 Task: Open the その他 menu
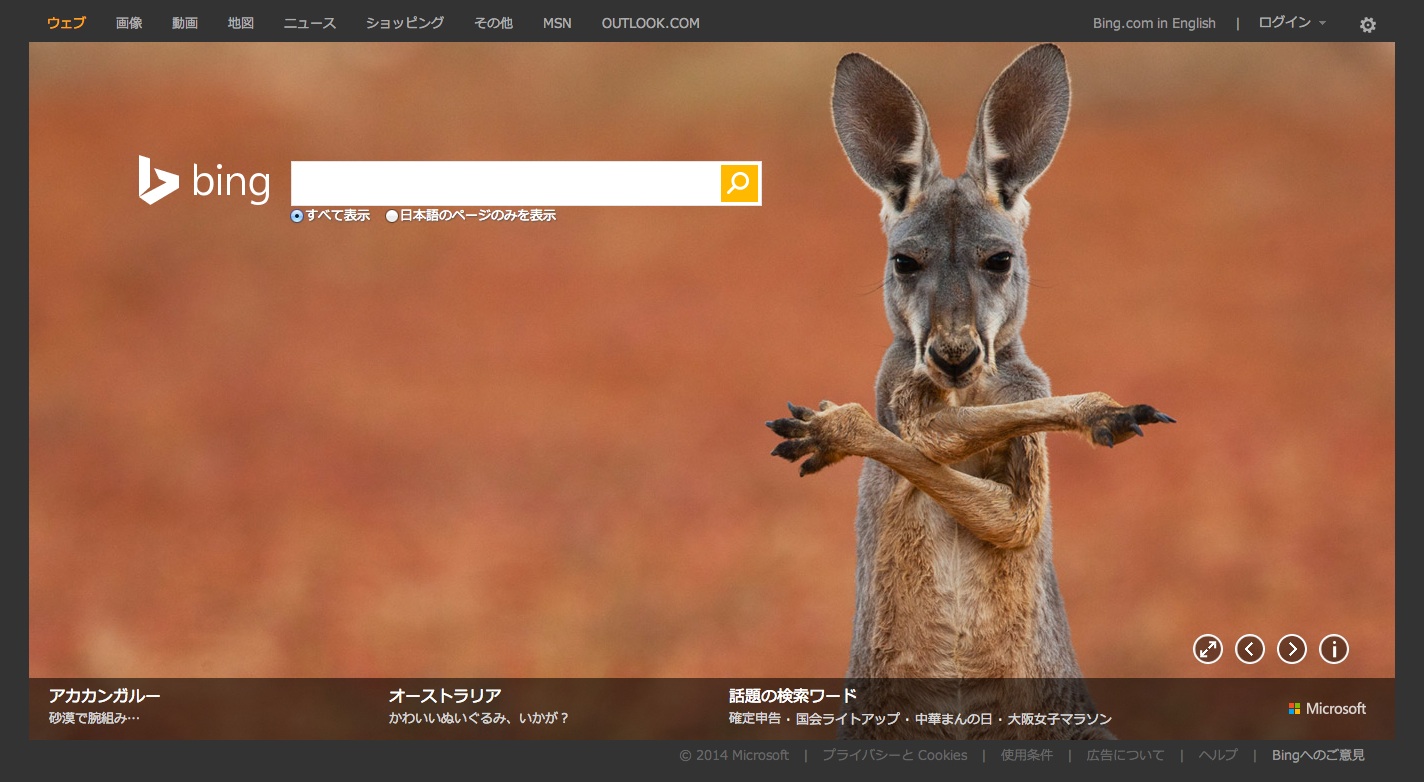[493, 23]
